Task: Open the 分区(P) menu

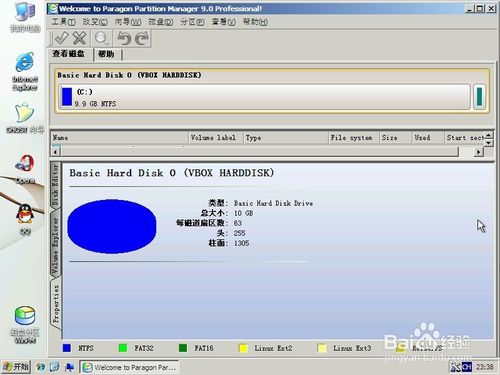Action: (192, 22)
